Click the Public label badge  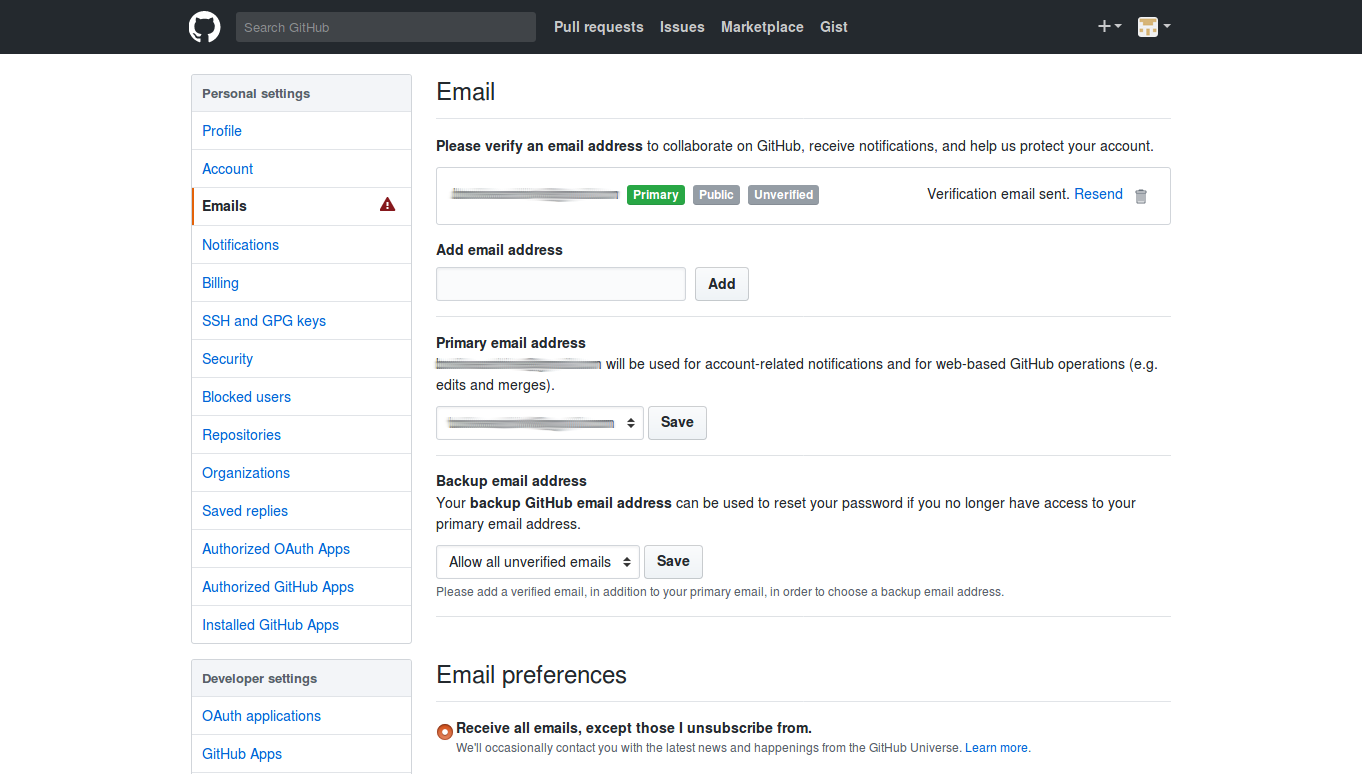716,195
